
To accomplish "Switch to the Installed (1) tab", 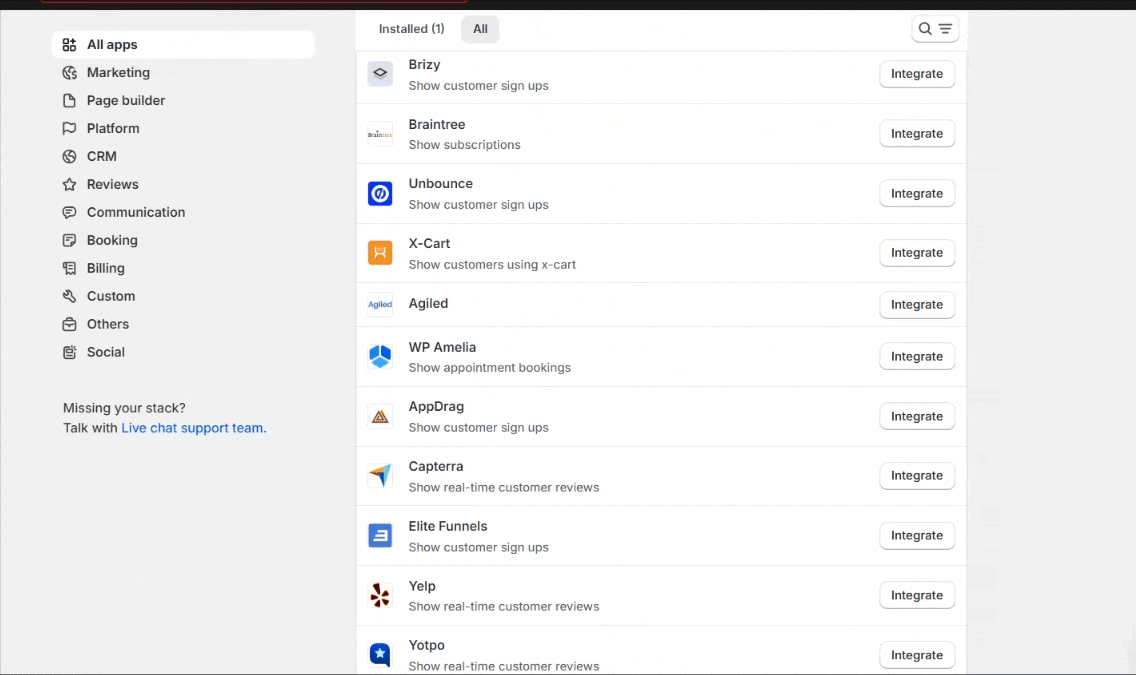I will pos(411,29).
